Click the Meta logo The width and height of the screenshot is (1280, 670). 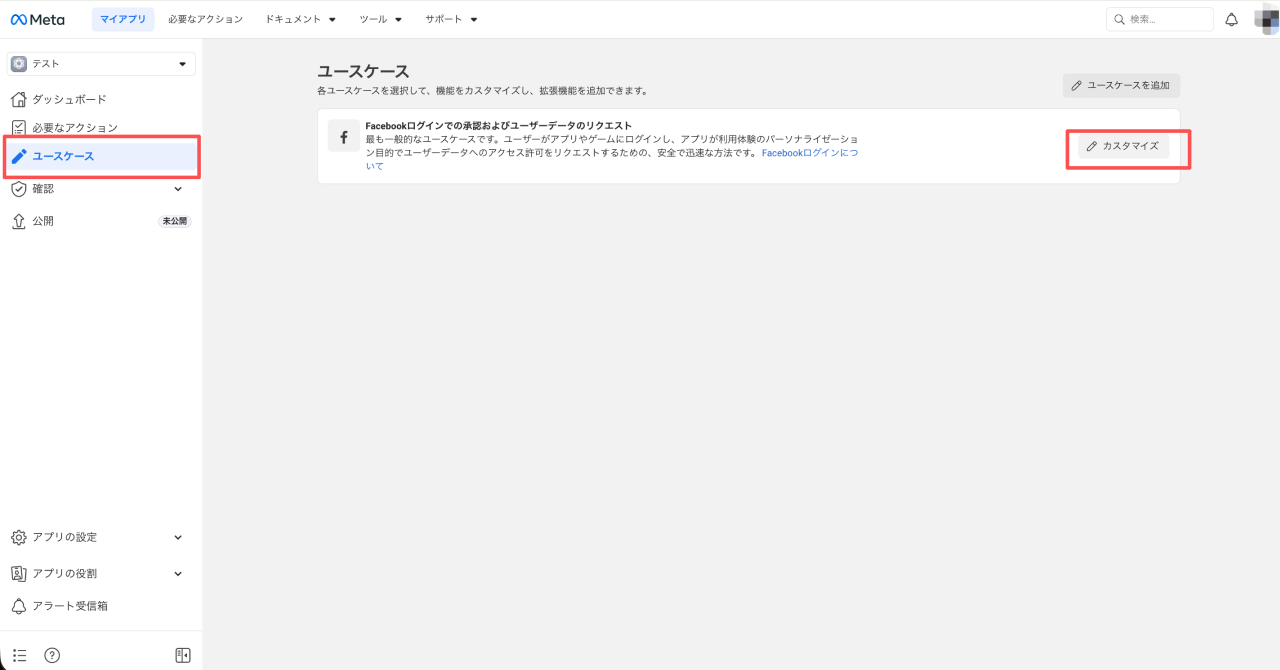37,19
